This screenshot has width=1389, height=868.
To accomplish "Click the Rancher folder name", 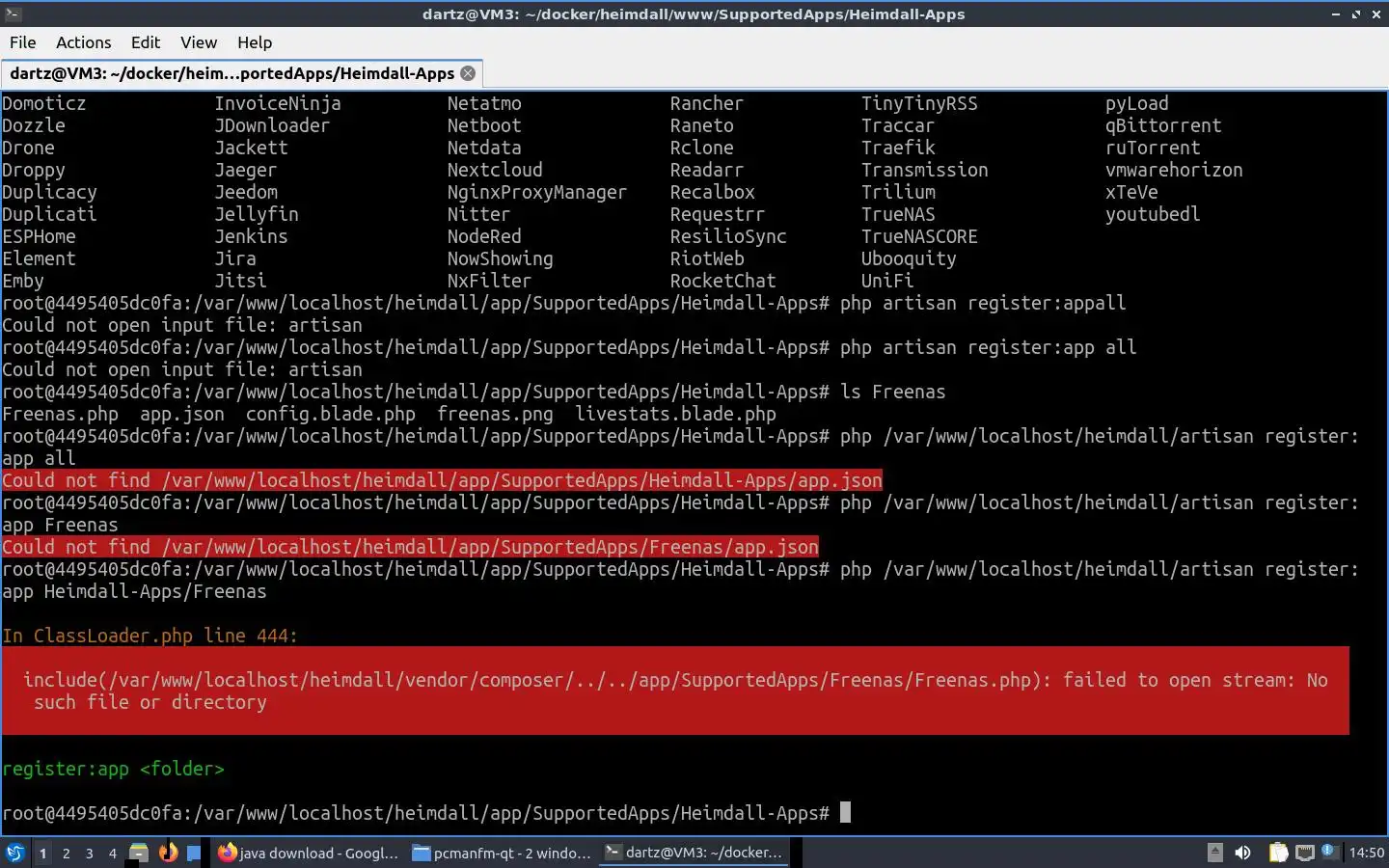I will 707,103.
